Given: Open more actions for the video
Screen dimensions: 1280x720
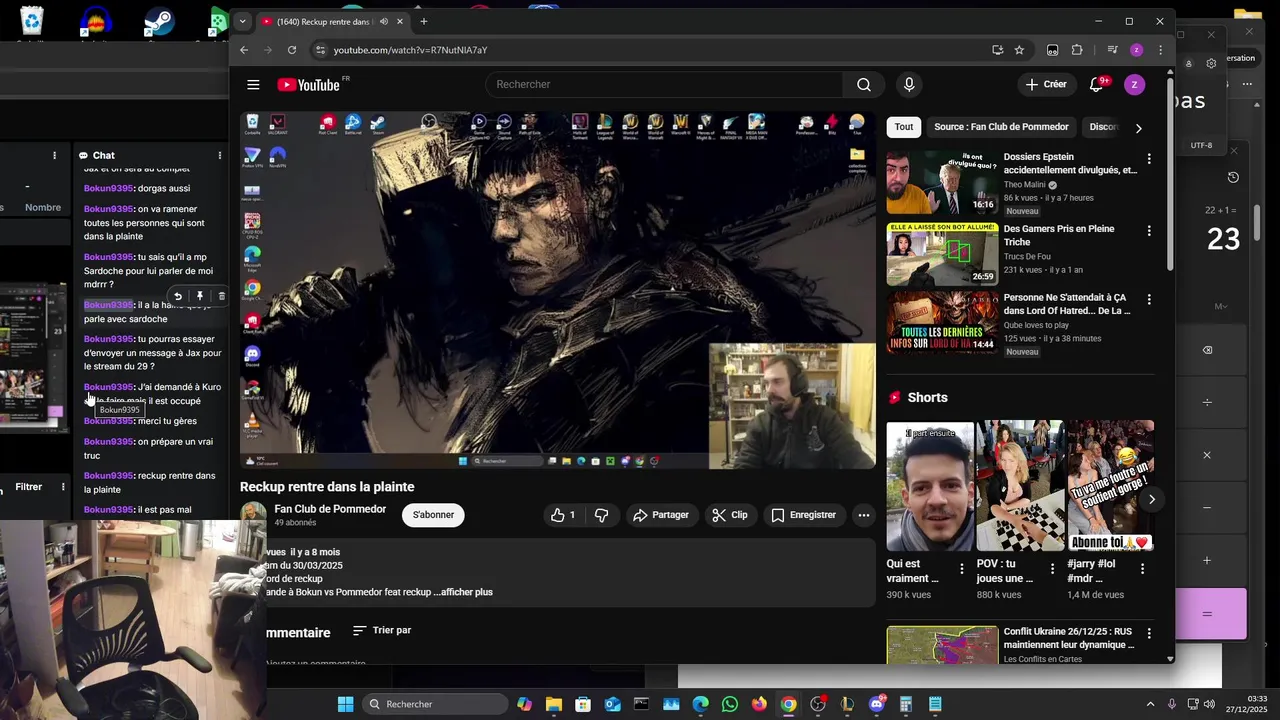Looking at the screenshot, I should (x=863, y=515).
